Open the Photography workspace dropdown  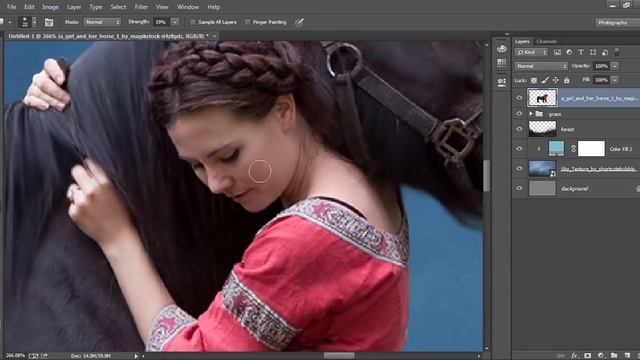click(x=617, y=22)
